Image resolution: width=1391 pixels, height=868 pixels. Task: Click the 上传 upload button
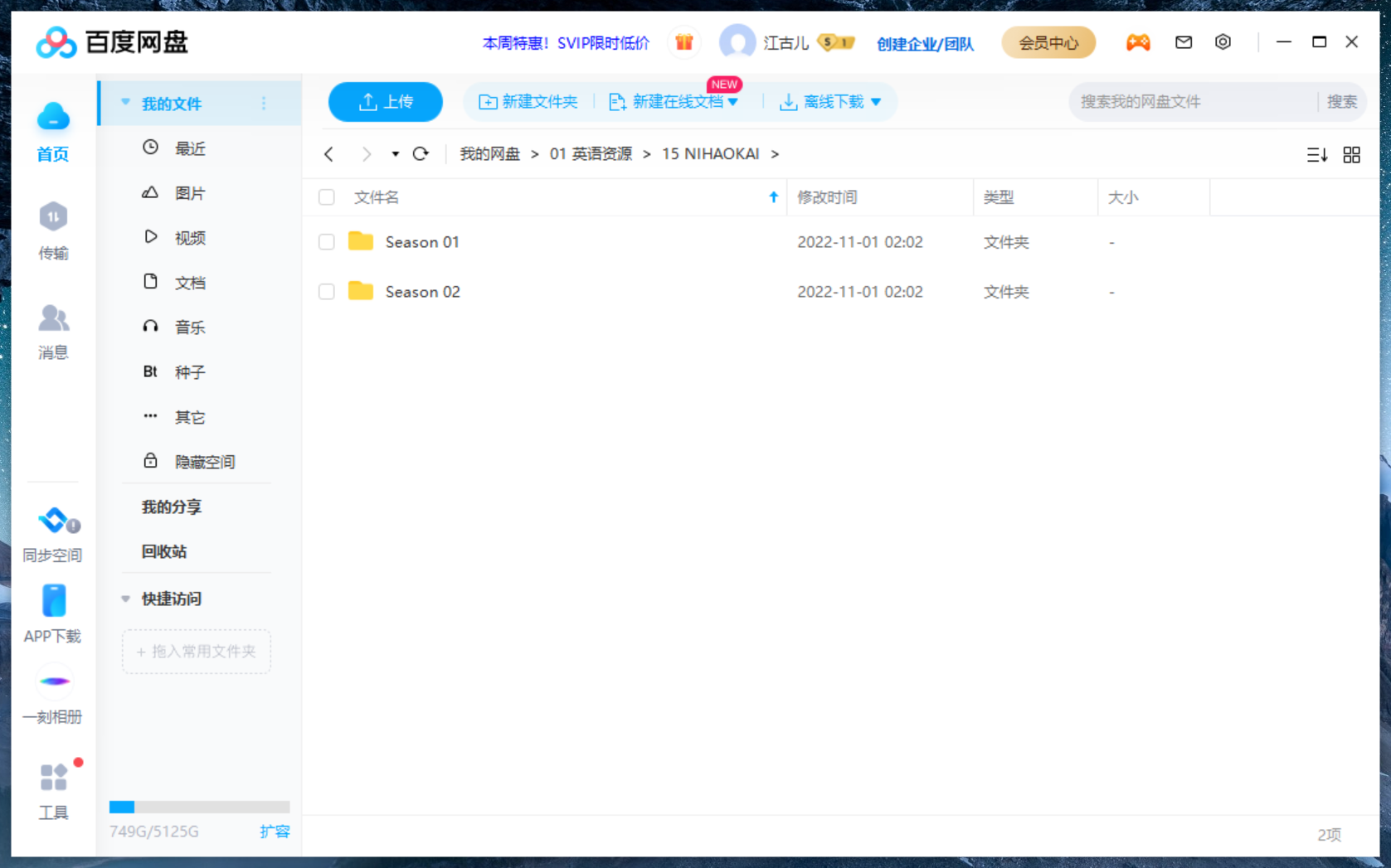pos(385,101)
